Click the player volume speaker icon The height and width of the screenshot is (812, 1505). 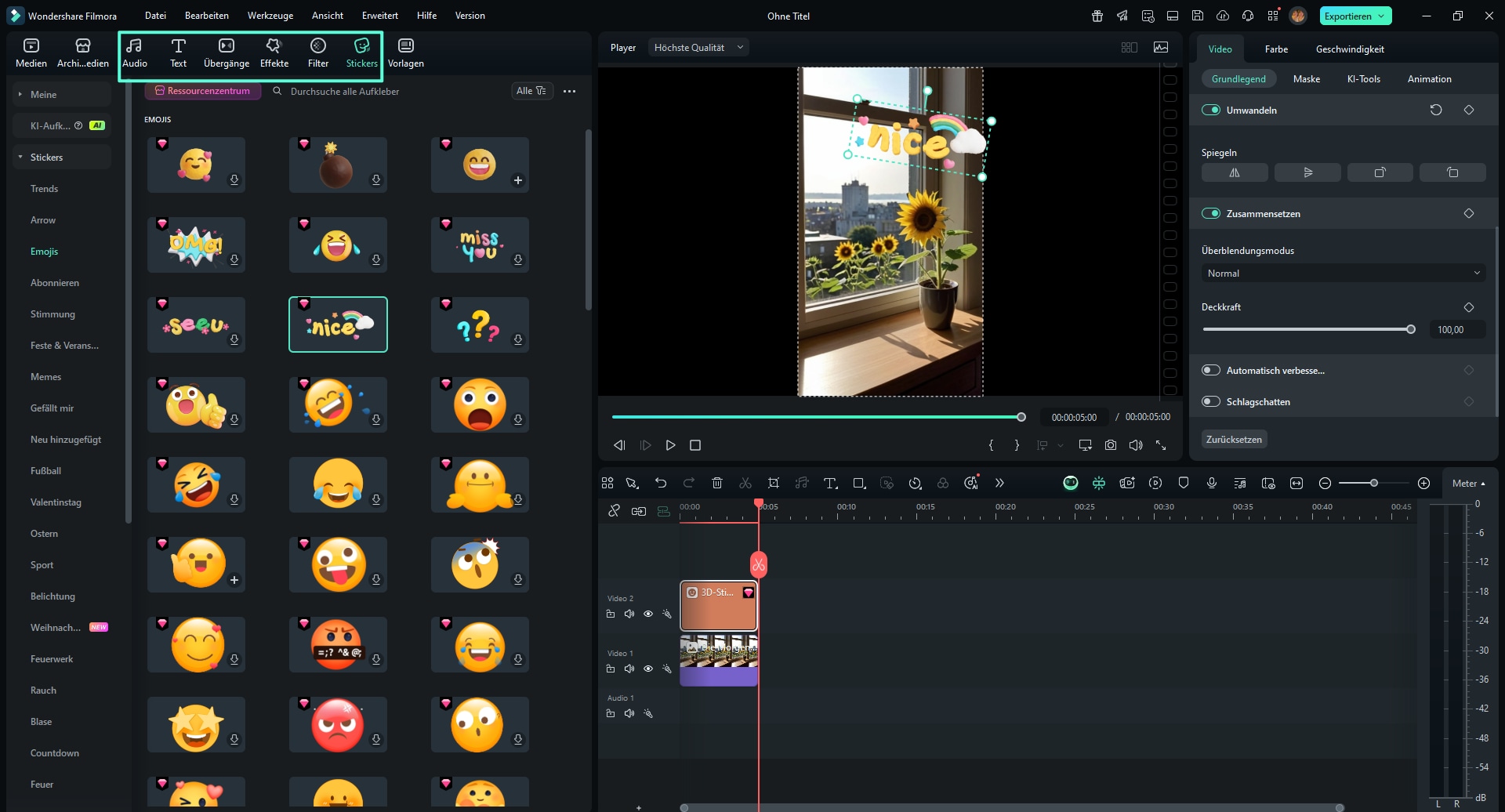click(x=1136, y=445)
